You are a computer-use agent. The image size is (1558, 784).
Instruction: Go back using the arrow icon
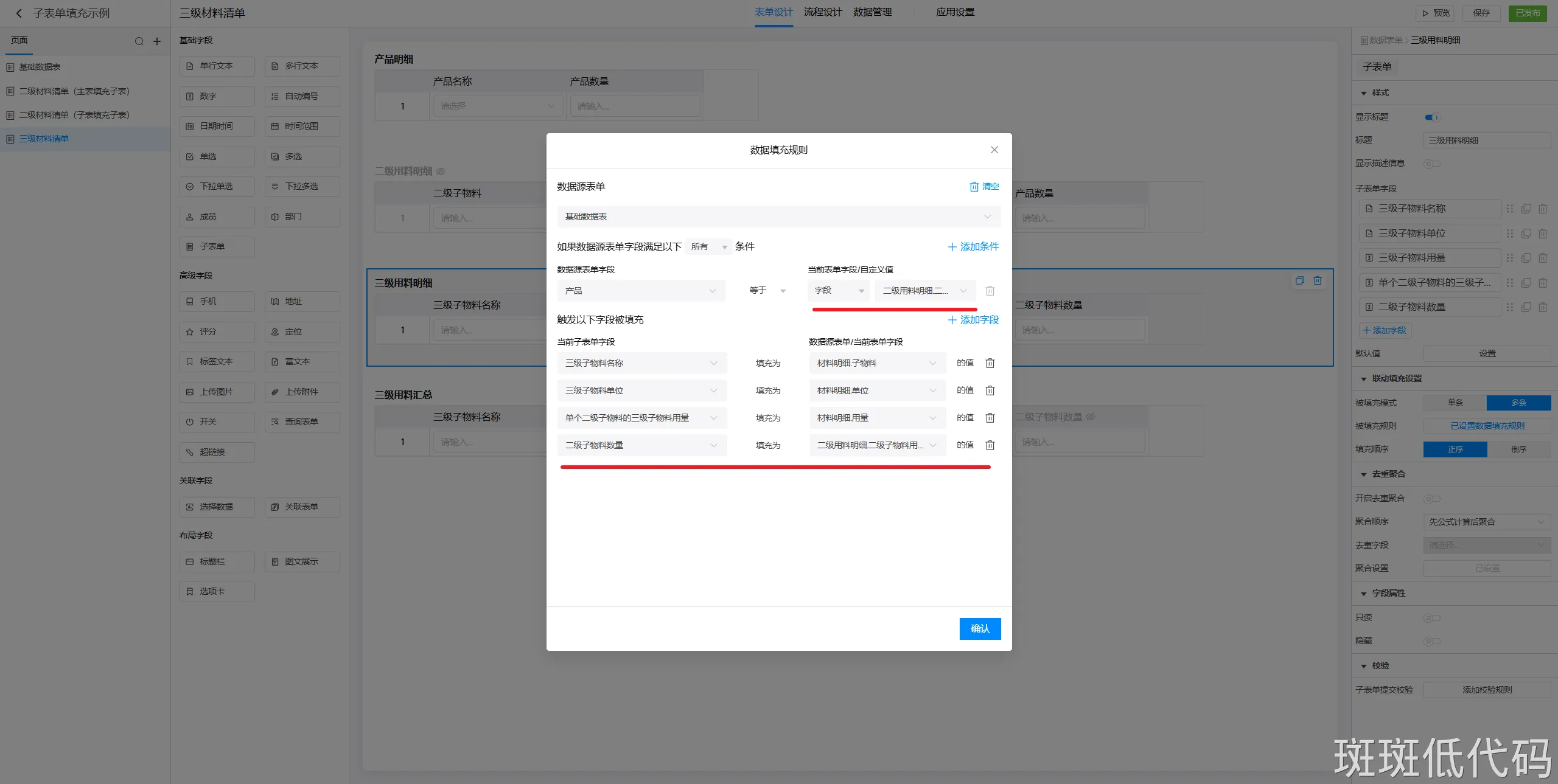click(x=19, y=13)
